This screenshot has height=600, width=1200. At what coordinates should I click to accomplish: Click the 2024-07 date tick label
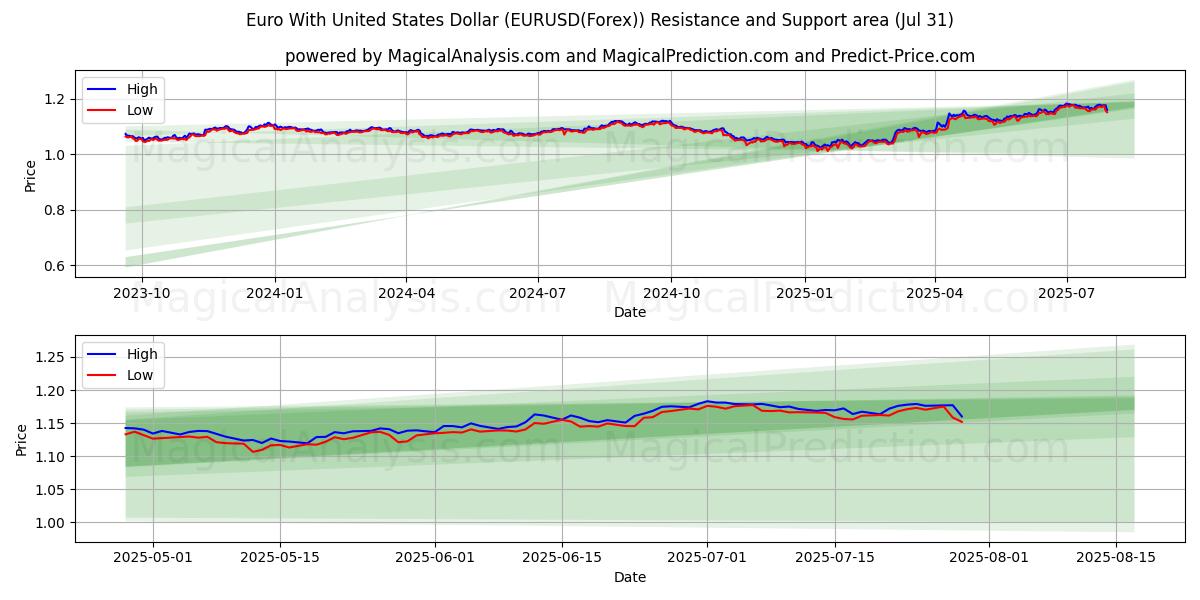click(x=538, y=293)
